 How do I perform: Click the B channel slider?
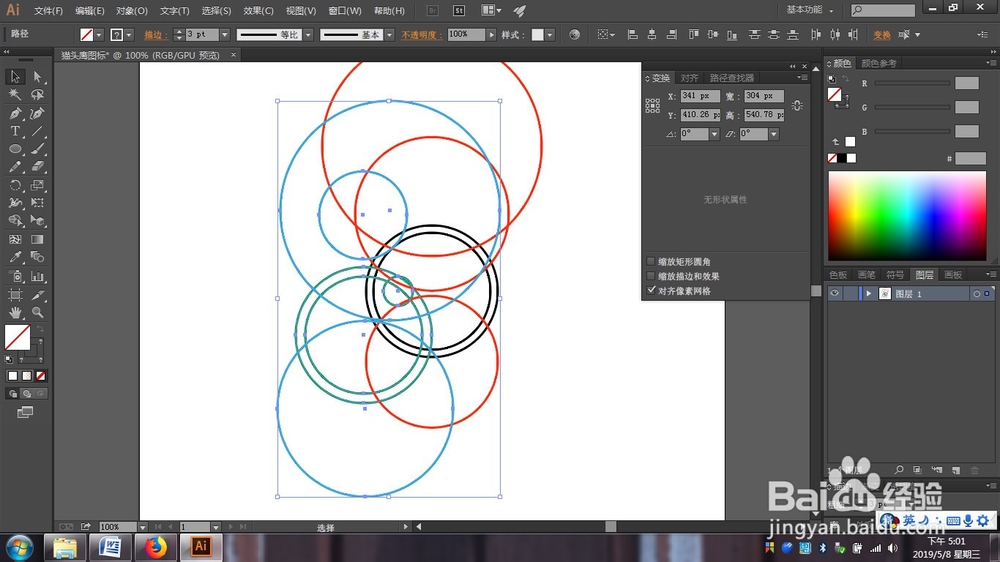pos(912,131)
